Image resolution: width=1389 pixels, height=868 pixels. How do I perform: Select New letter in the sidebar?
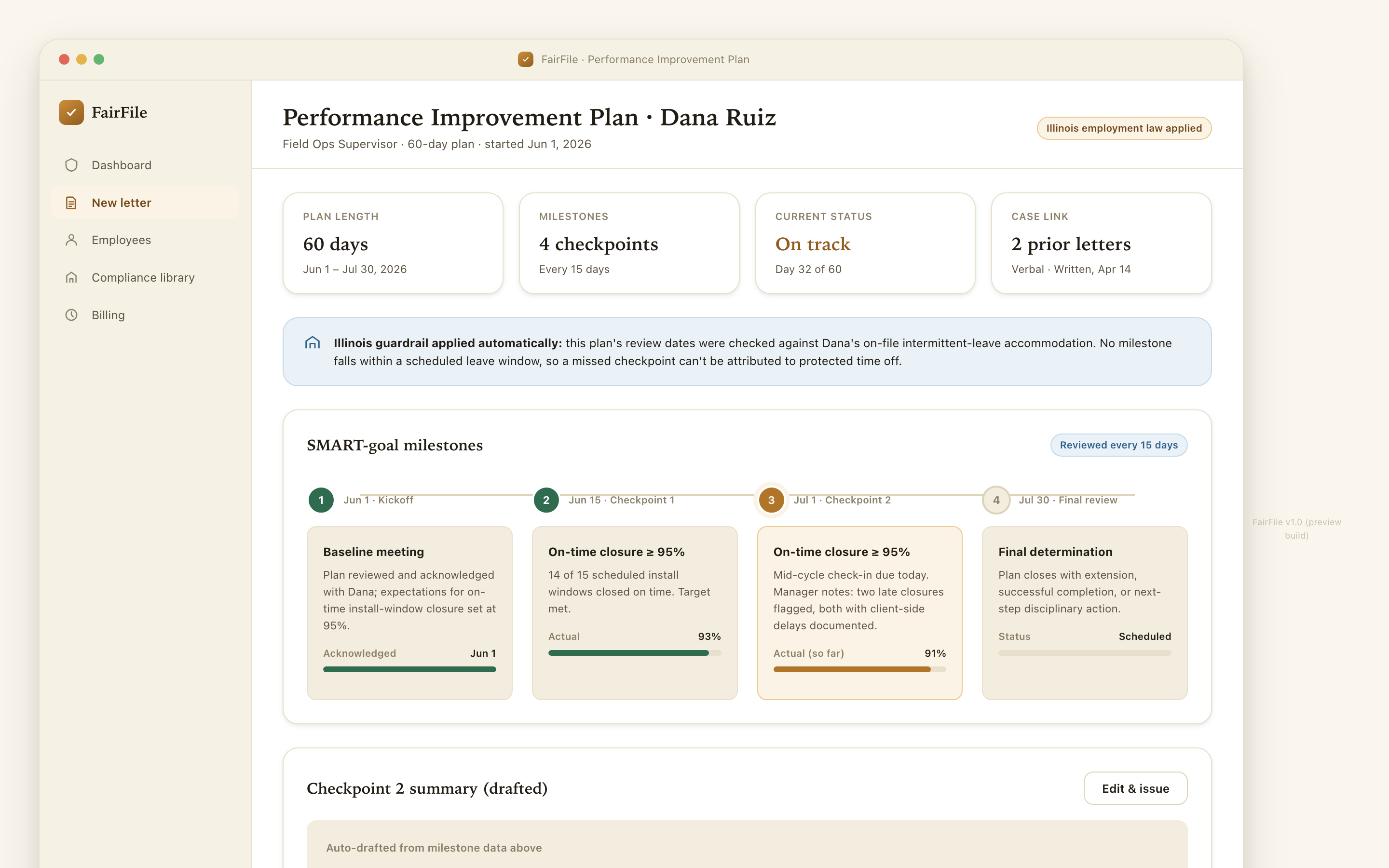click(x=145, y=203)
